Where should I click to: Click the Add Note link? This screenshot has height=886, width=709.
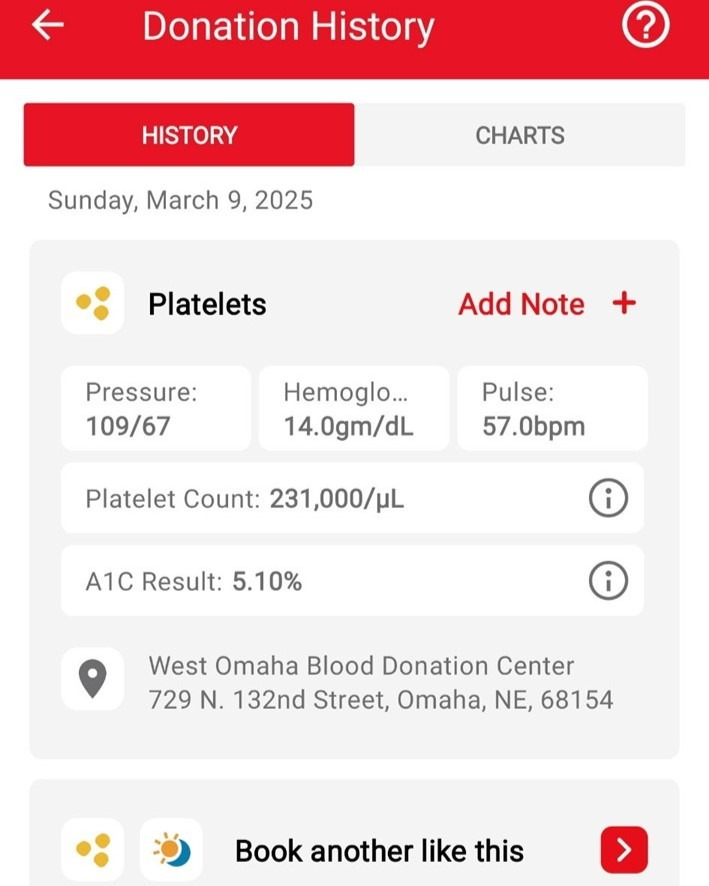click(x=521, y=303)
